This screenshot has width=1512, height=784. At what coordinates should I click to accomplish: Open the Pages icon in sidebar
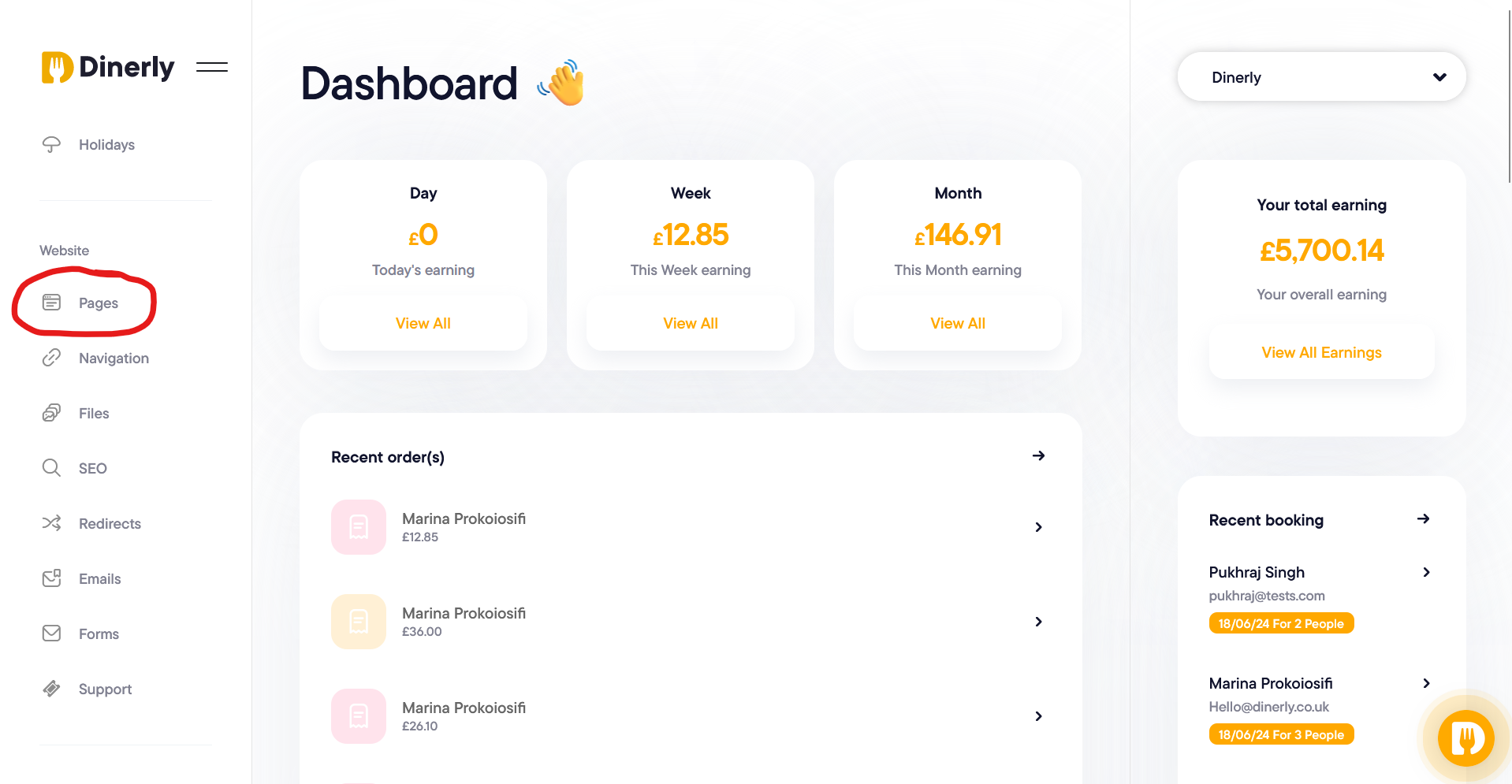coord(51,303)
